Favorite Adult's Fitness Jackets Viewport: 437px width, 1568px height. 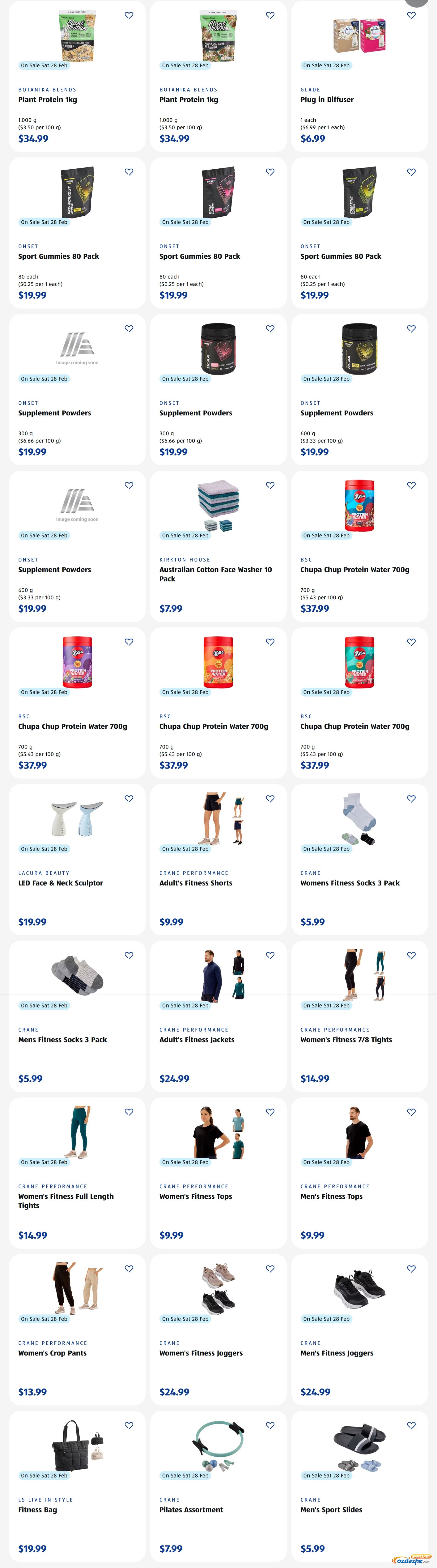[270, 955]
